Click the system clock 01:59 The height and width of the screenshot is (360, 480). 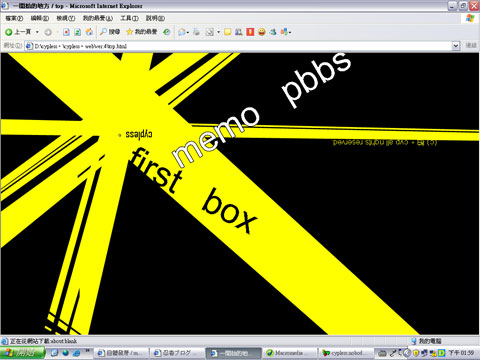461,353
